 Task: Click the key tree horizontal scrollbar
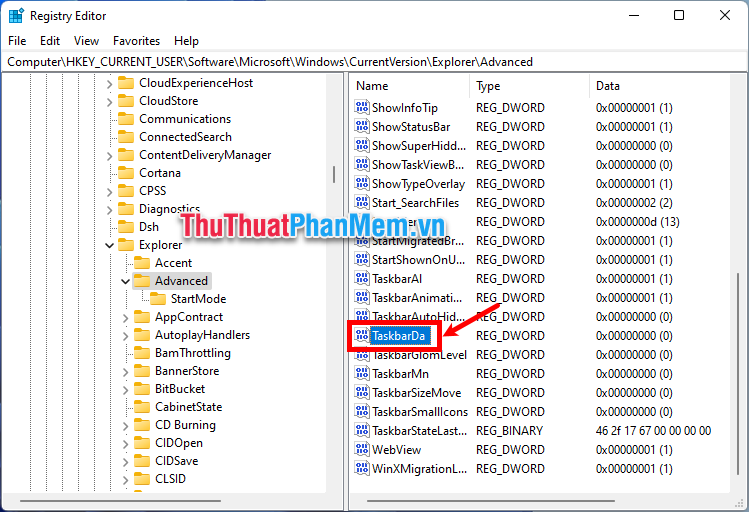tap(120, 501)
